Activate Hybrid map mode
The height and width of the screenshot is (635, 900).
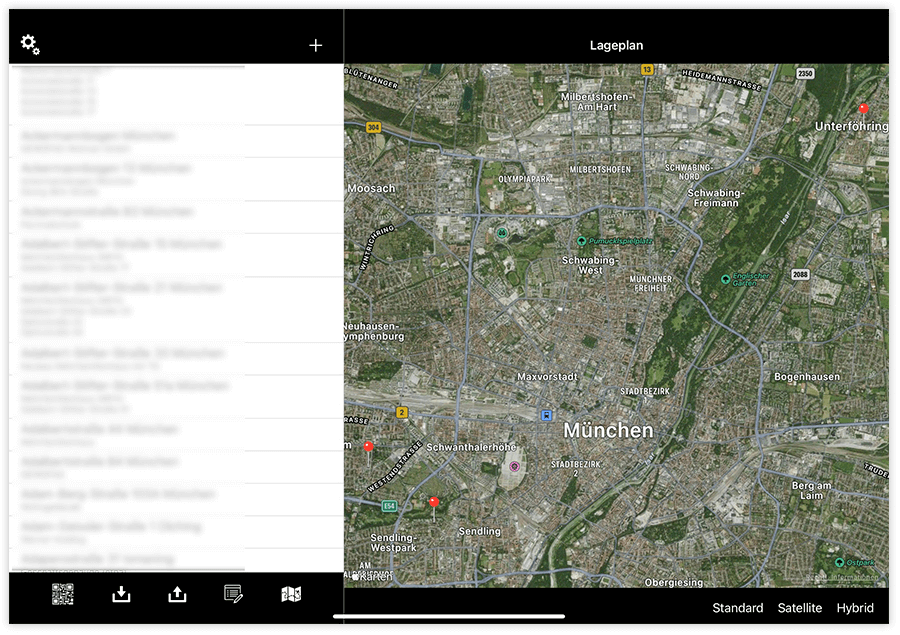coord(855,607)
